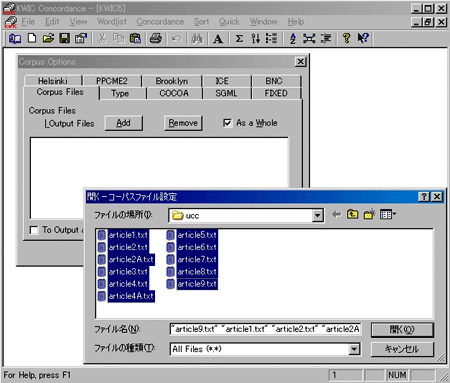Save with the floppy disk toolbar icon

pyautogui.click(x=65, y=38)
